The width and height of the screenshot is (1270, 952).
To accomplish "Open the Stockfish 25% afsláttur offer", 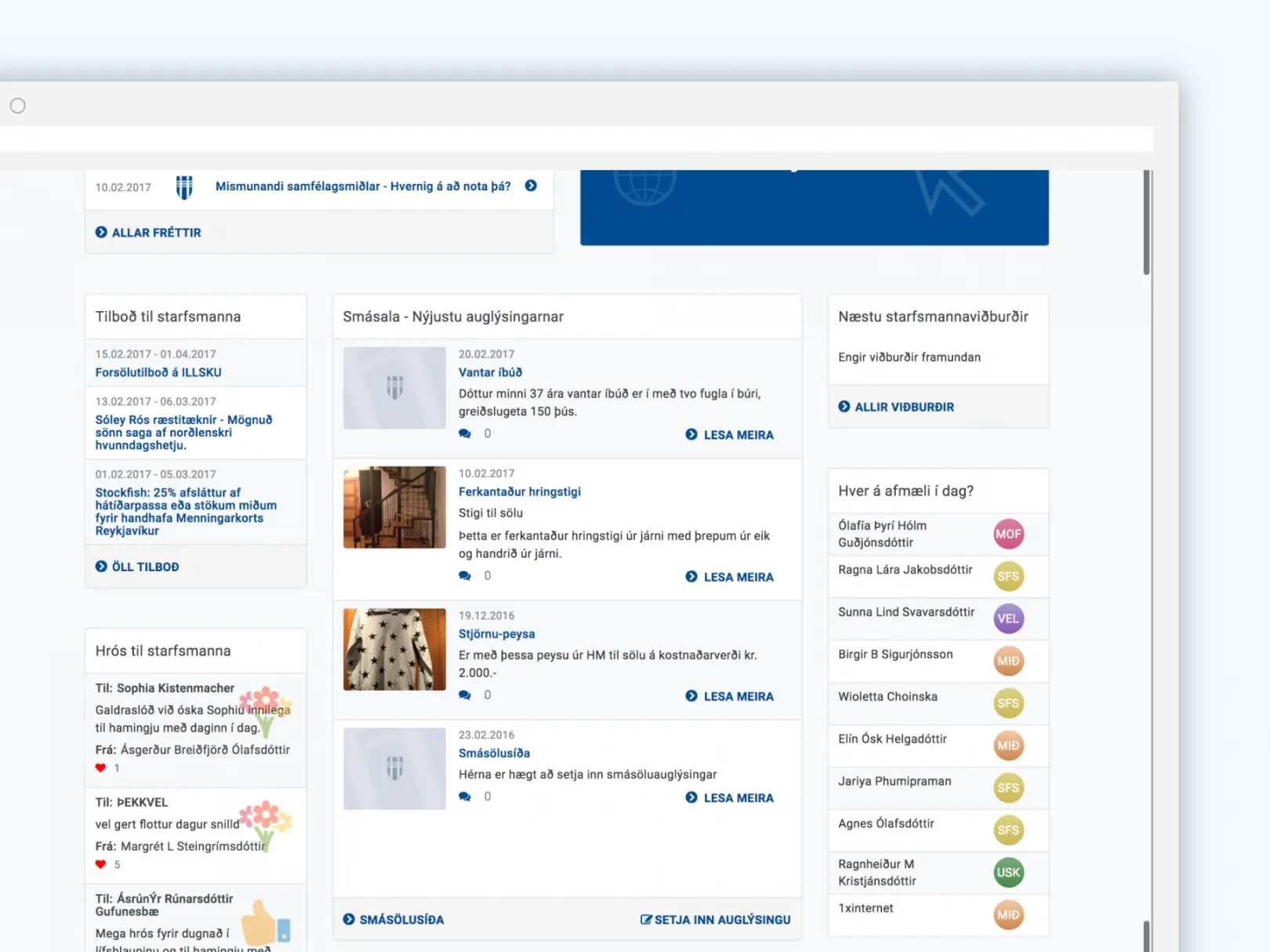I will click(x=186, y=512).
